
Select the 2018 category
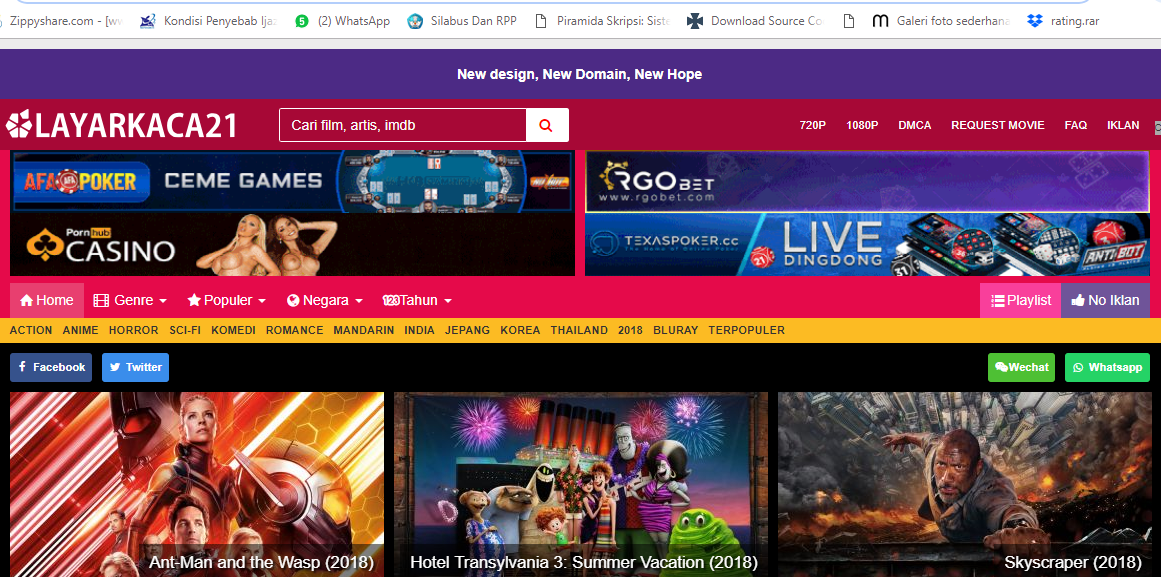coord(630,330)
